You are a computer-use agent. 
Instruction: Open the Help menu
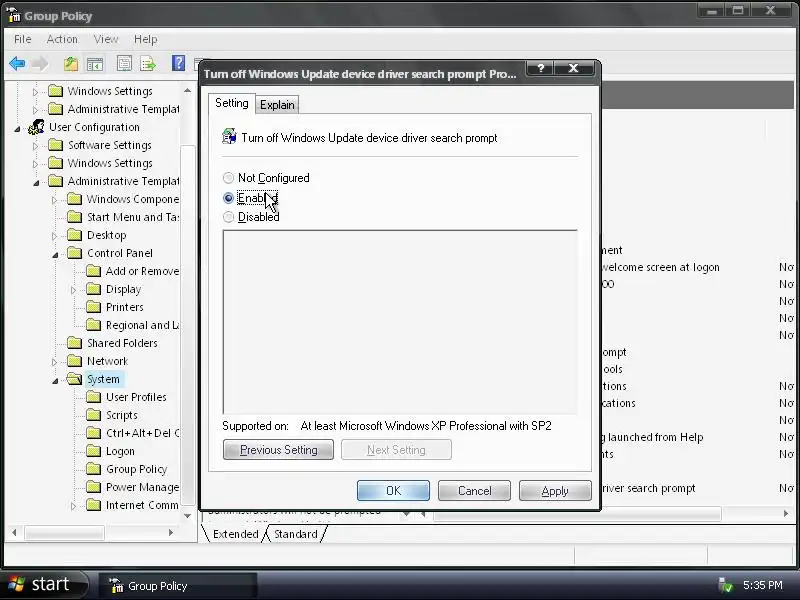coord(145,39)
